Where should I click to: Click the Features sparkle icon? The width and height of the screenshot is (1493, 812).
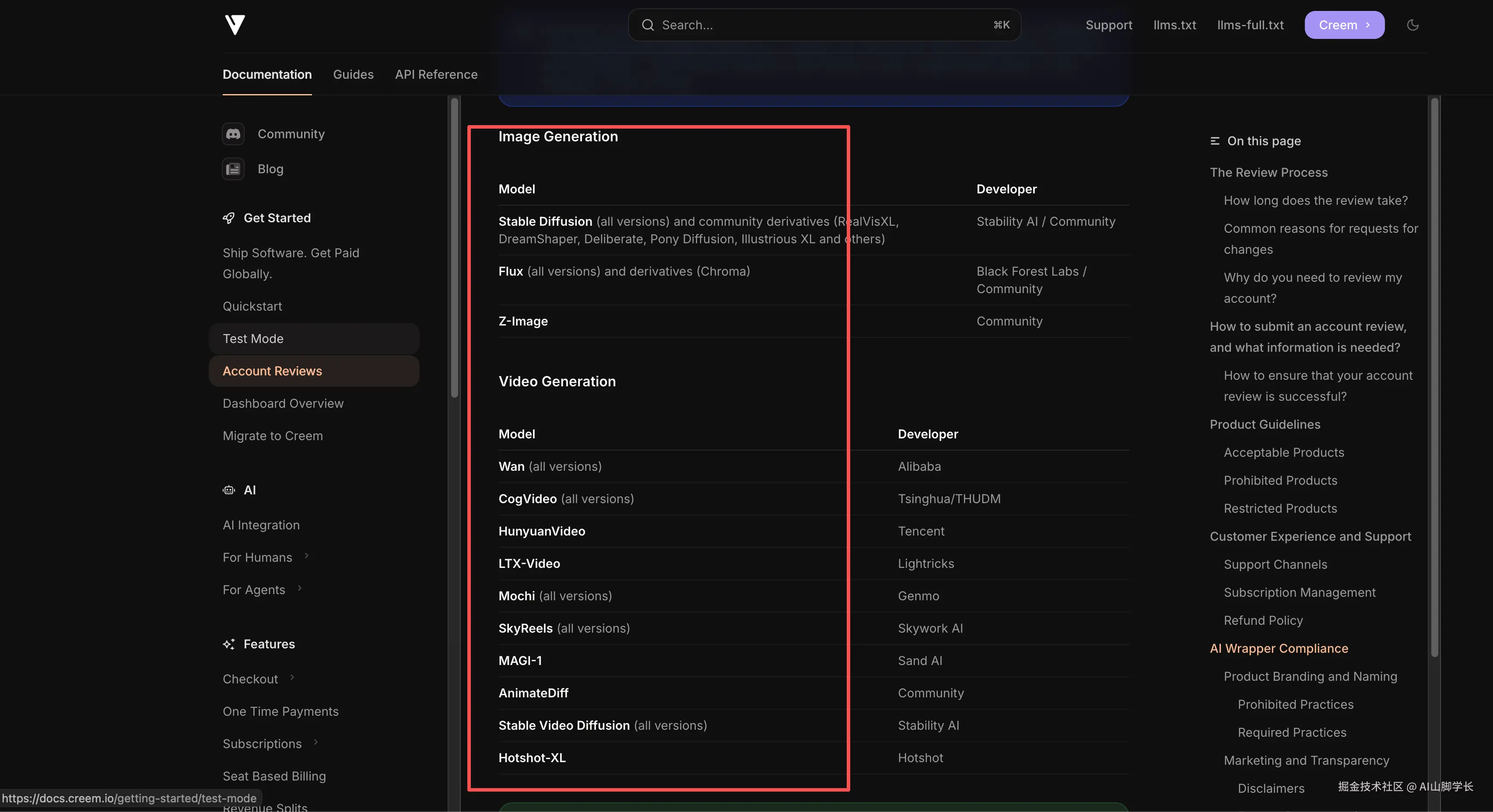pos(229,644)
